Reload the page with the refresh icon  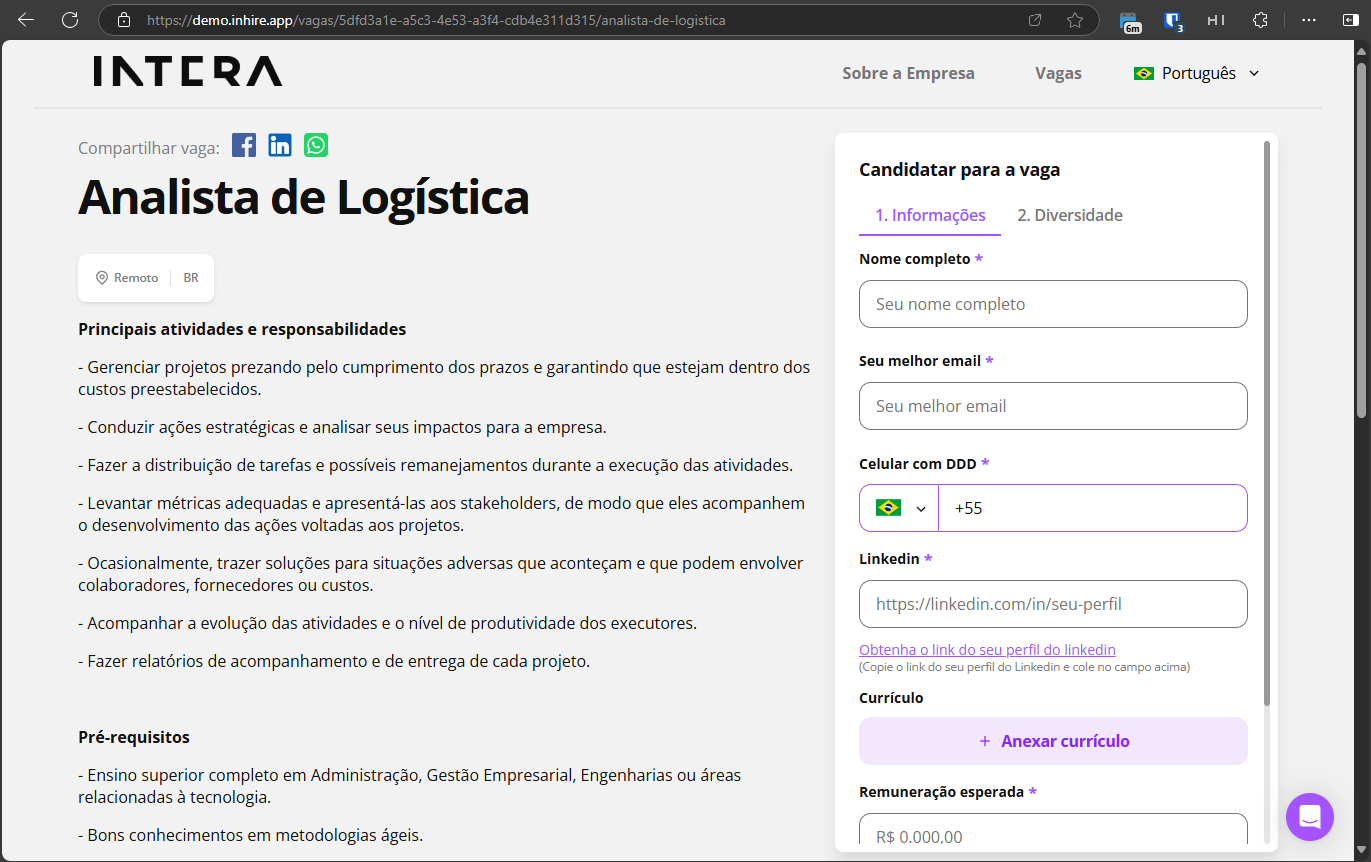pyautogui.click(x=70, y=20)
